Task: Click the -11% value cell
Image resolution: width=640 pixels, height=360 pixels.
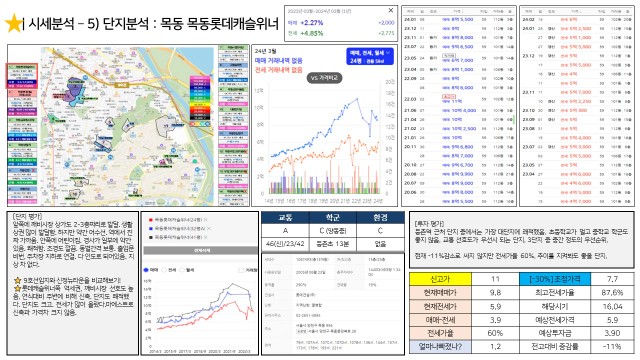Action: tap(612, 347)
